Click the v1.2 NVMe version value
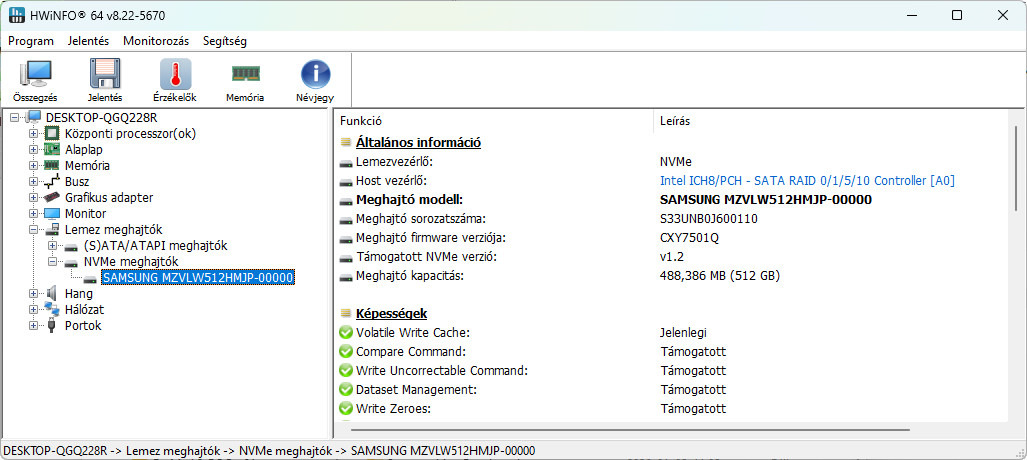 point(672,257)
